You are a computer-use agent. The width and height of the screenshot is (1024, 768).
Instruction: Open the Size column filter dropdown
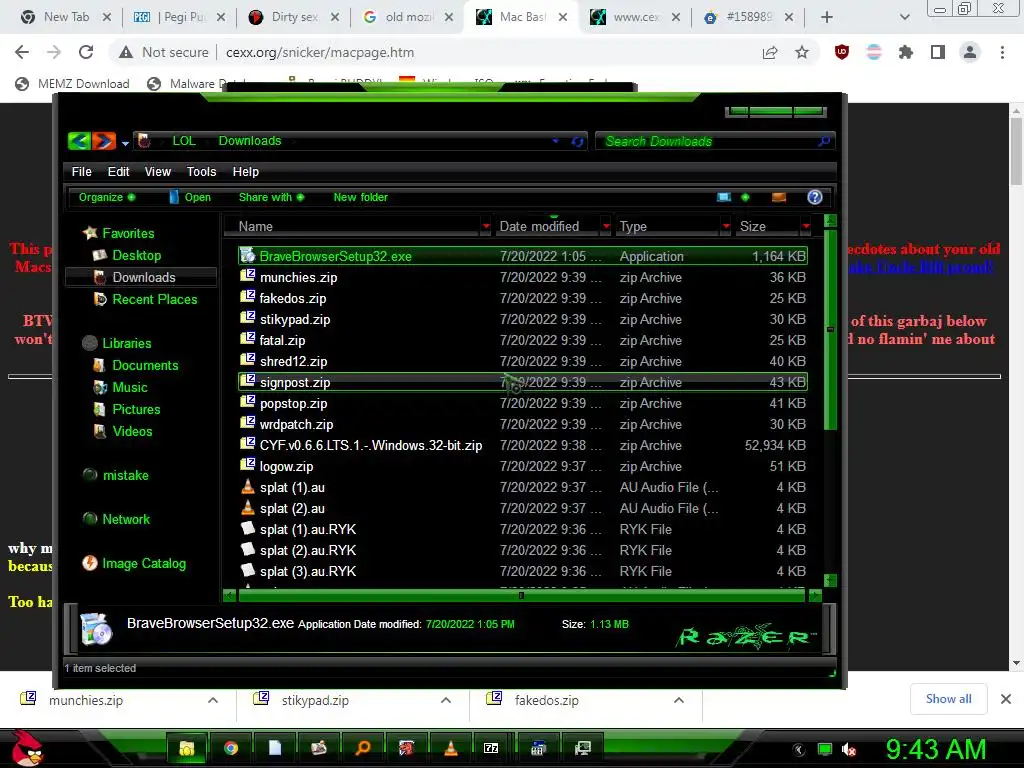806,227
